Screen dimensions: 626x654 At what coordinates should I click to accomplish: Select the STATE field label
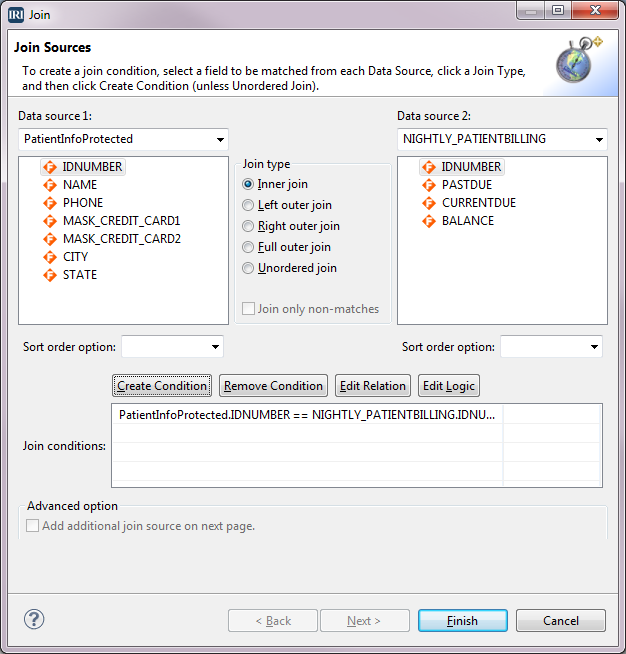tap(80, 275)
